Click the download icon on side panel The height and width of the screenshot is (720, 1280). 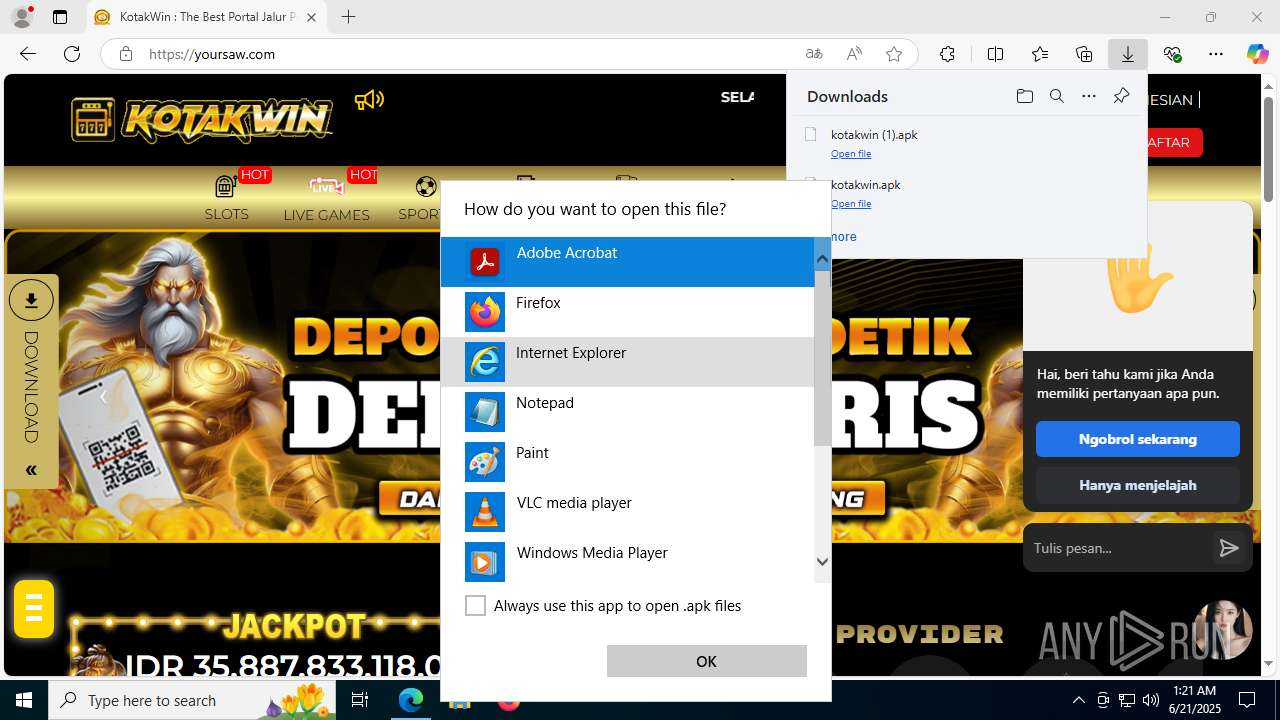click(31, 300)
